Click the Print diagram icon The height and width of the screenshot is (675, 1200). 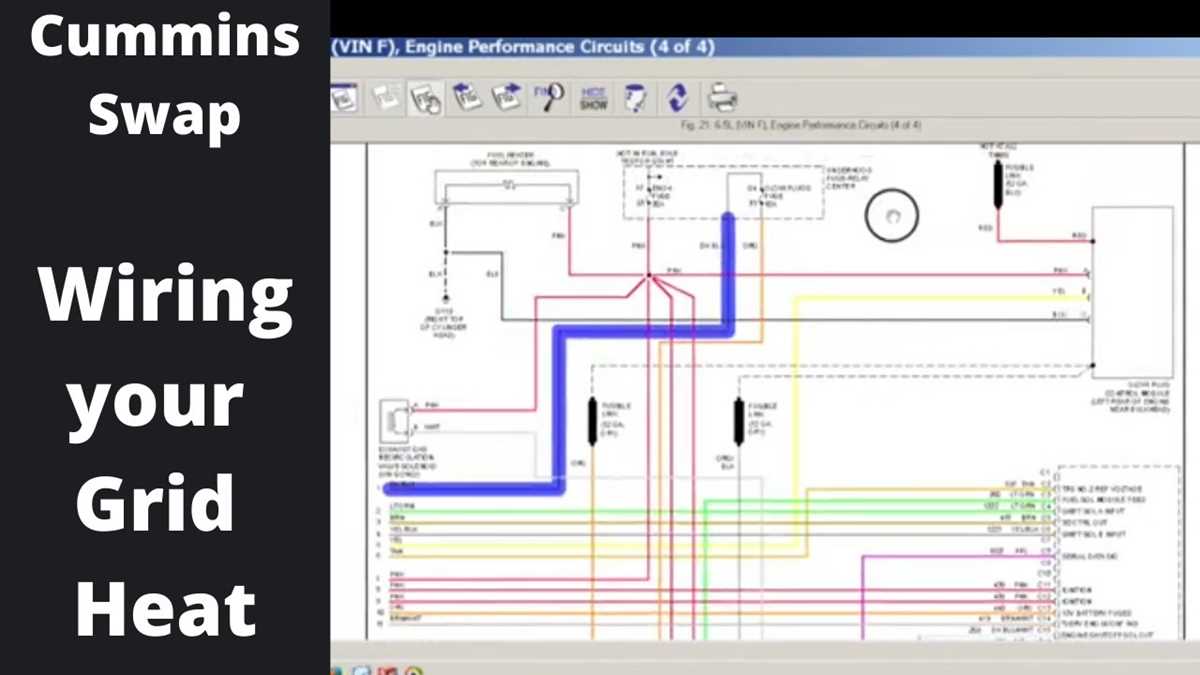click(722, 97)
